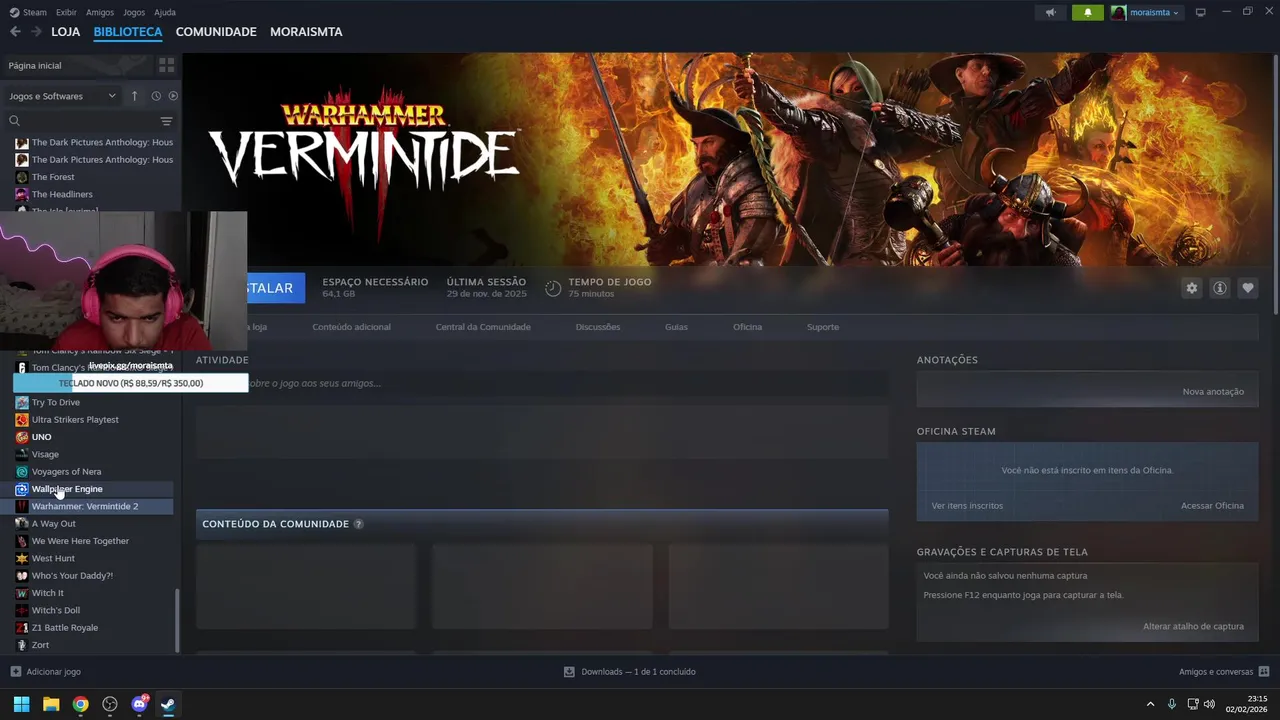Open the Jogos e Softwares dropdown

tap(63, 96)
